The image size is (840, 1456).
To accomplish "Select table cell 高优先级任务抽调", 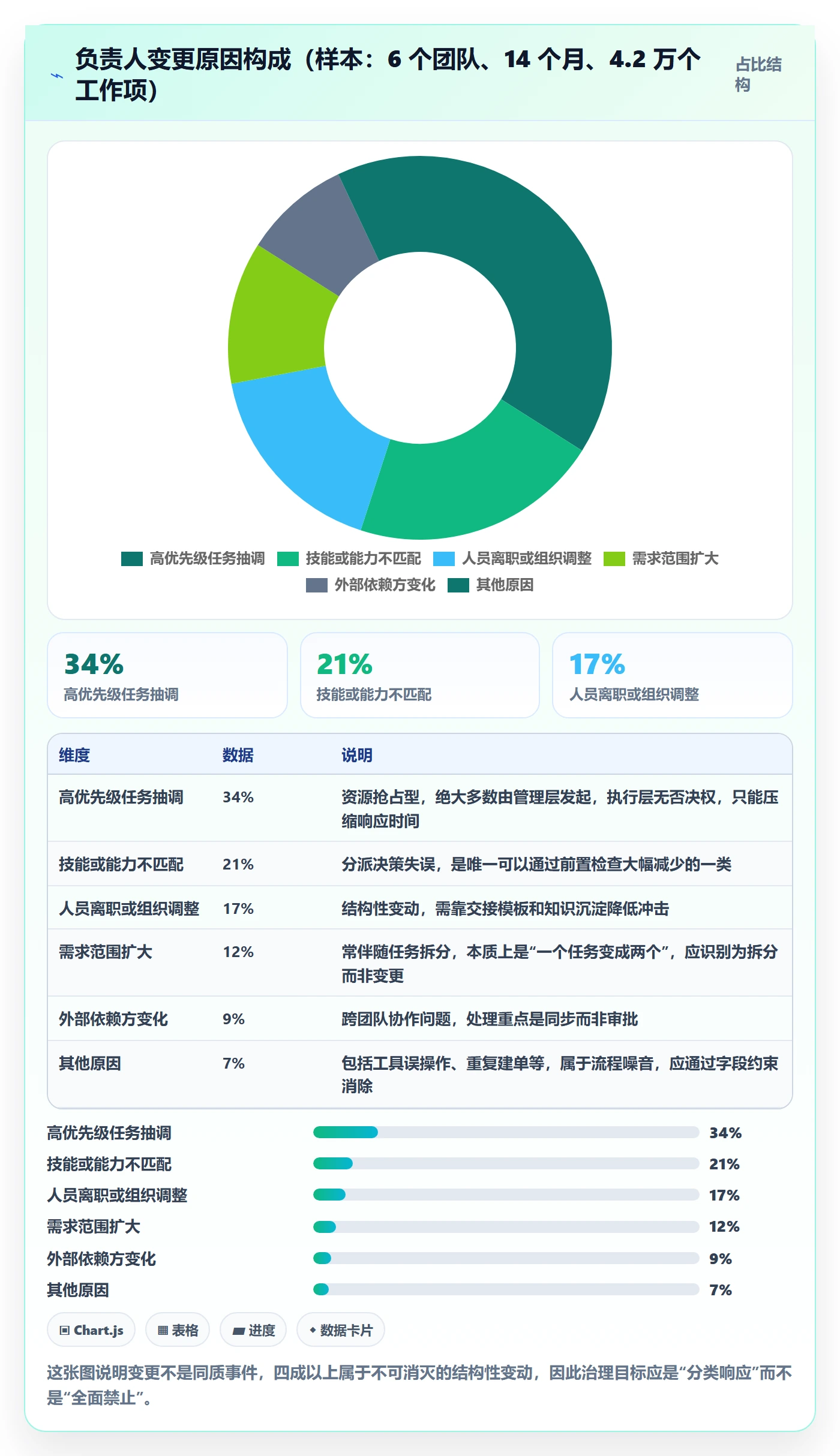I will click(121, 797).
